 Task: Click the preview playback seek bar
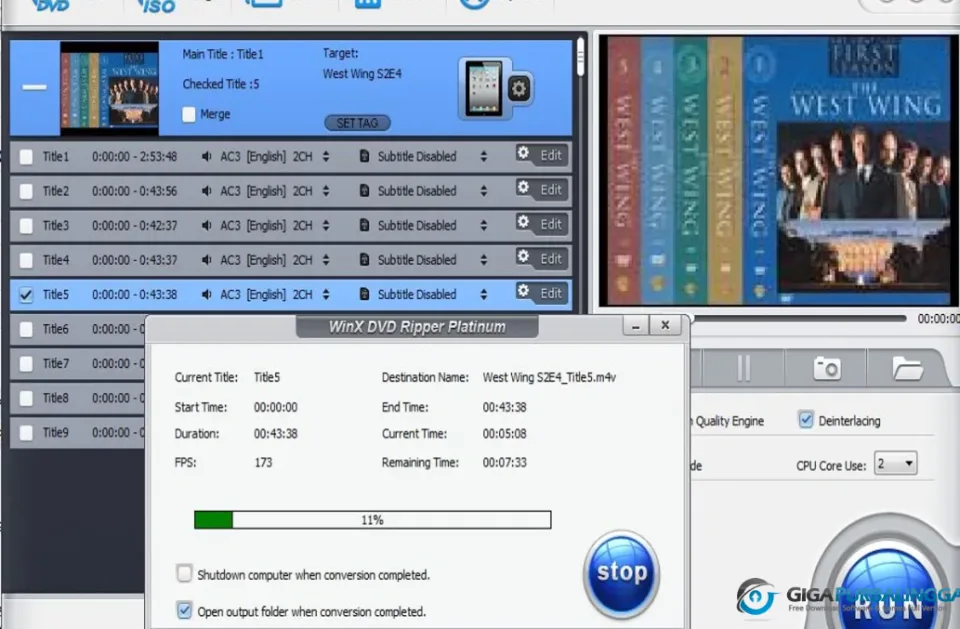[799, 318]
